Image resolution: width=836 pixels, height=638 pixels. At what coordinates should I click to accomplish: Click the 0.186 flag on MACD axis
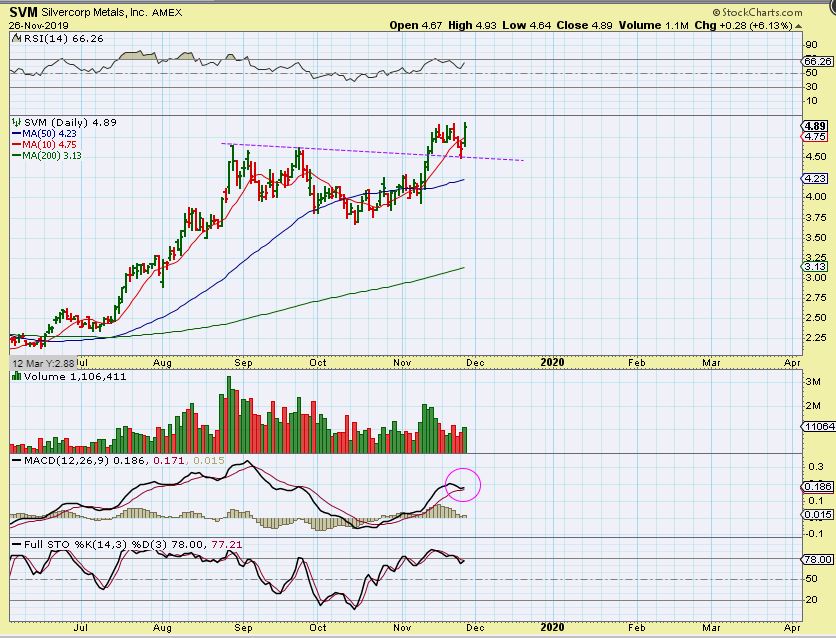point(818,486)
